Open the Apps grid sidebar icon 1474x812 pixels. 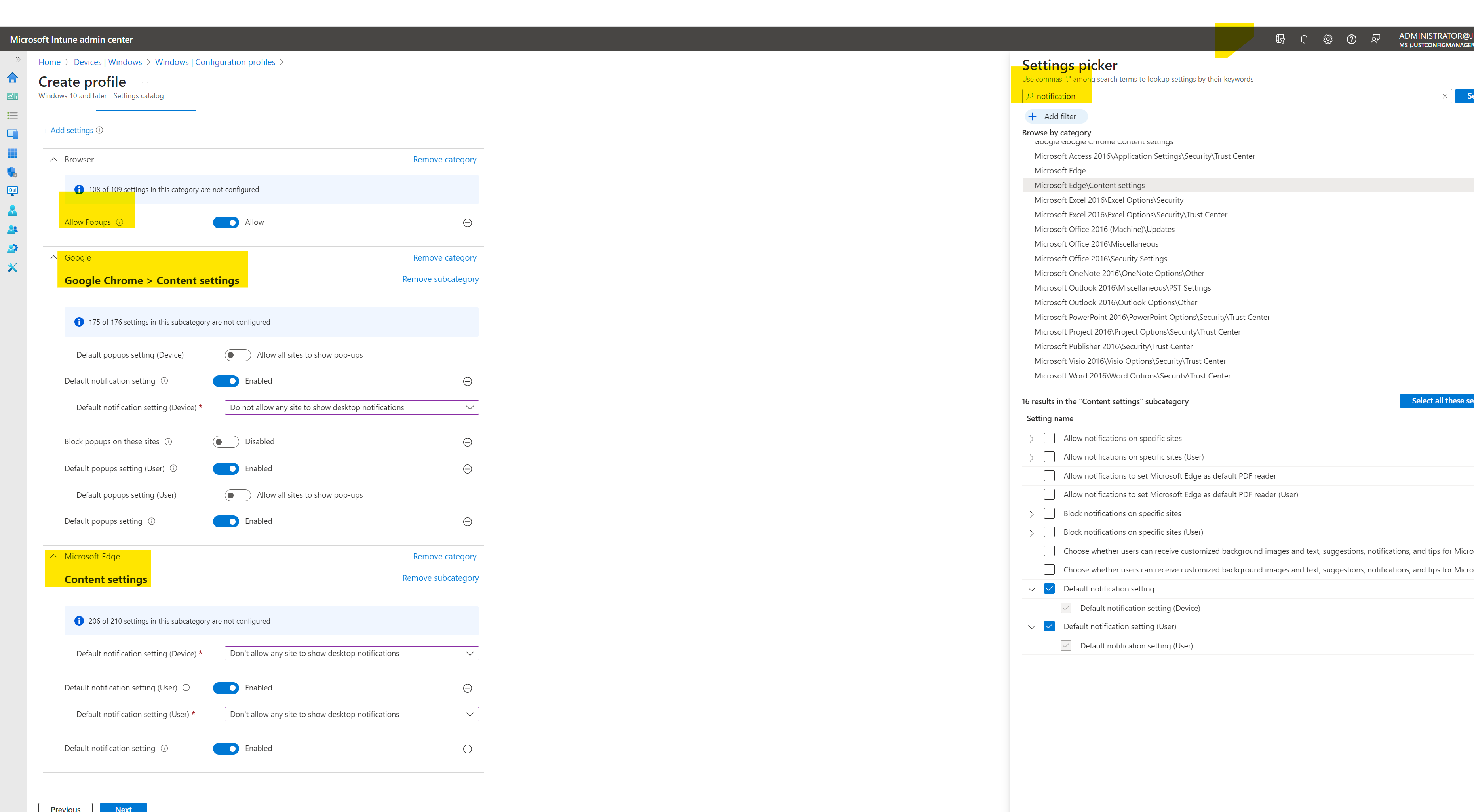tap(12, 153)
